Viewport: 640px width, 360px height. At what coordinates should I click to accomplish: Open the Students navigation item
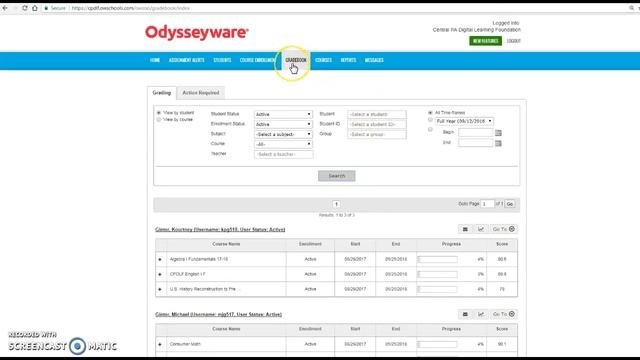pyautogui.click(x=222, y=60)
